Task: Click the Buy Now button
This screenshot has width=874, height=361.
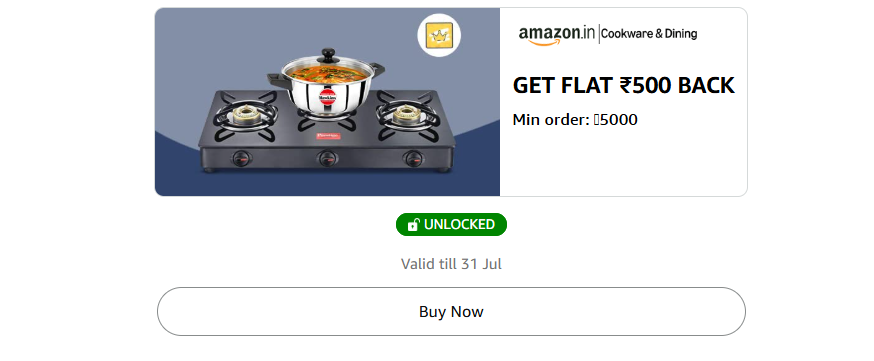Action: tap(451, 311)
